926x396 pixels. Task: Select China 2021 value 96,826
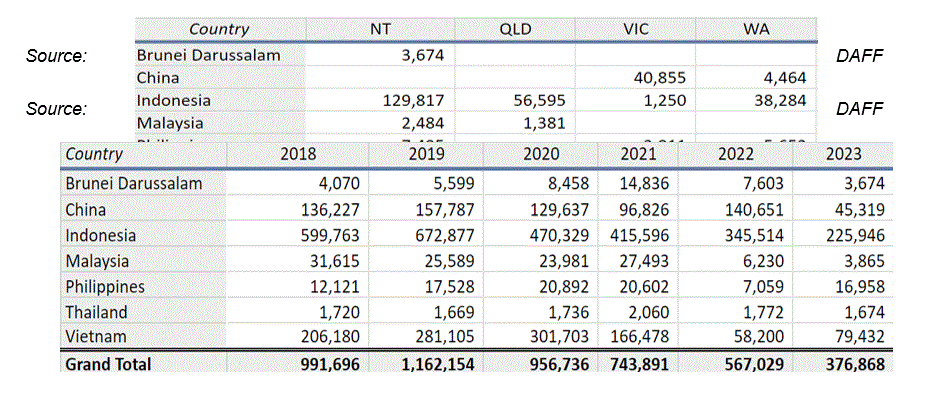(644, 210)
